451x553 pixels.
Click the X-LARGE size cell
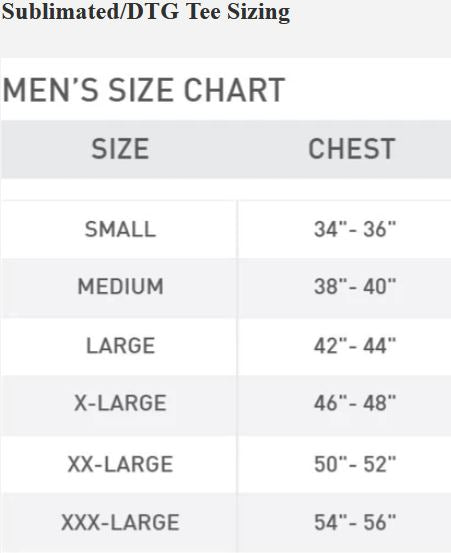coord(120,403)
